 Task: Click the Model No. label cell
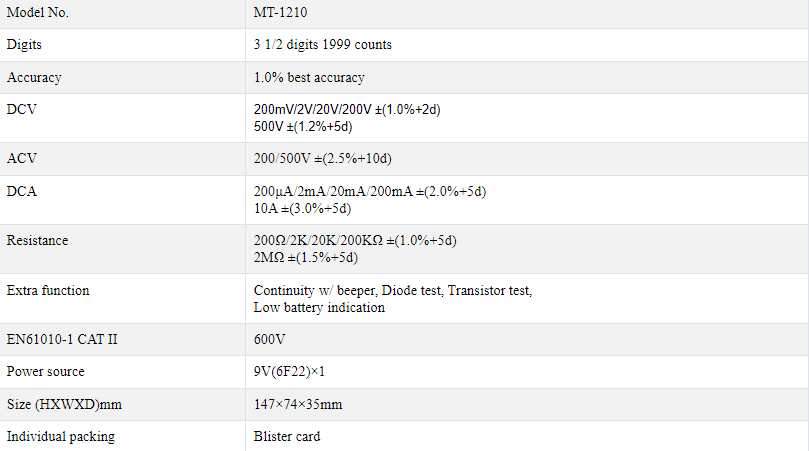122,13
